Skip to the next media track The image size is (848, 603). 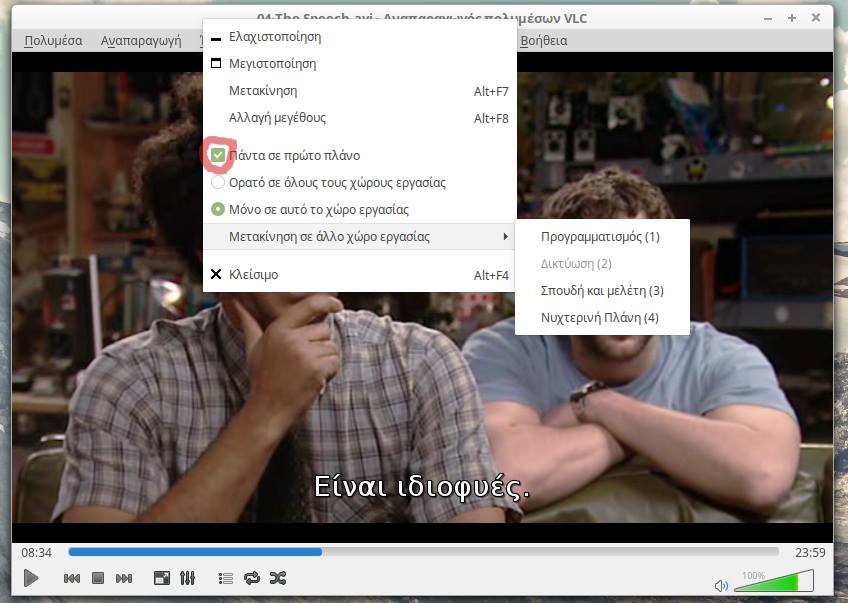[124, 578]
